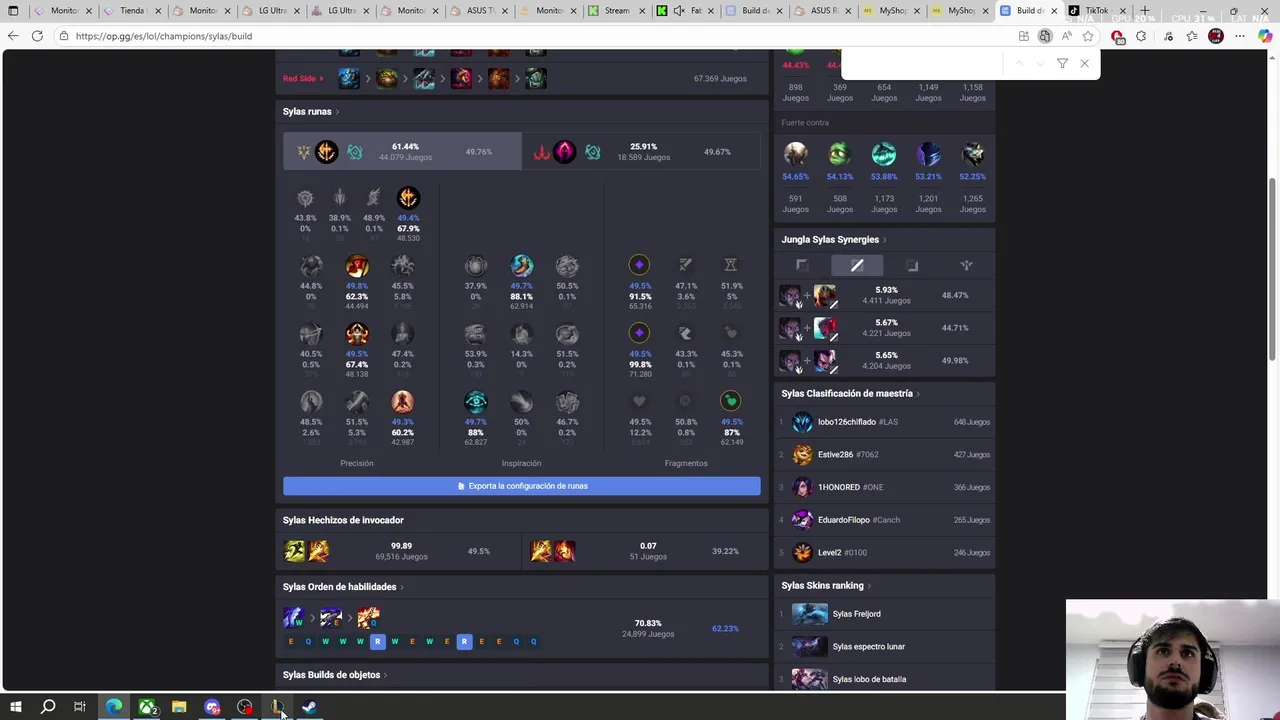Select the 25.91% rune page tab
The width and height of the screenshot is (1280, 720).
pyautogui.click(x=641, y=152)
